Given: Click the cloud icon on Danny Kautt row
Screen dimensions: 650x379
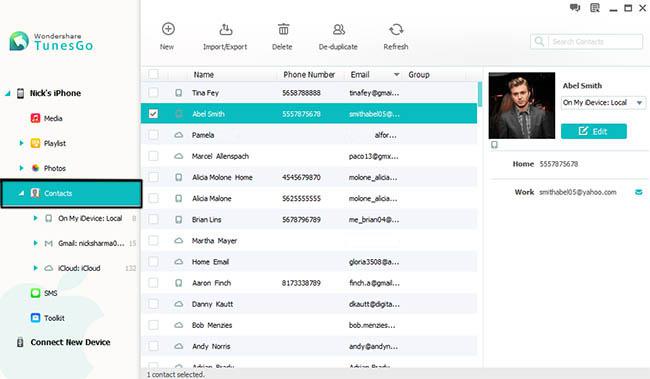Looking at the screenshot, I should (x=178, y=304).
